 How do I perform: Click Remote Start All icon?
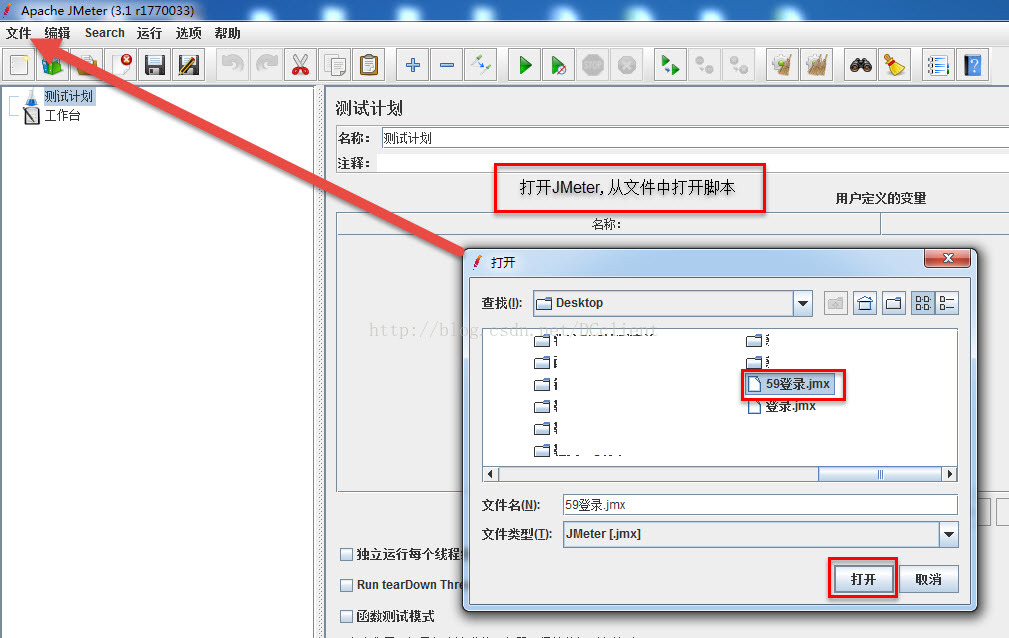click(671, 65)
